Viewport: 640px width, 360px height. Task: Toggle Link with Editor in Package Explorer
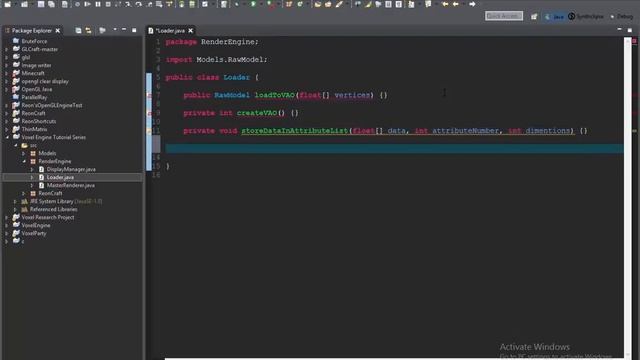click(x=88, y=31)
